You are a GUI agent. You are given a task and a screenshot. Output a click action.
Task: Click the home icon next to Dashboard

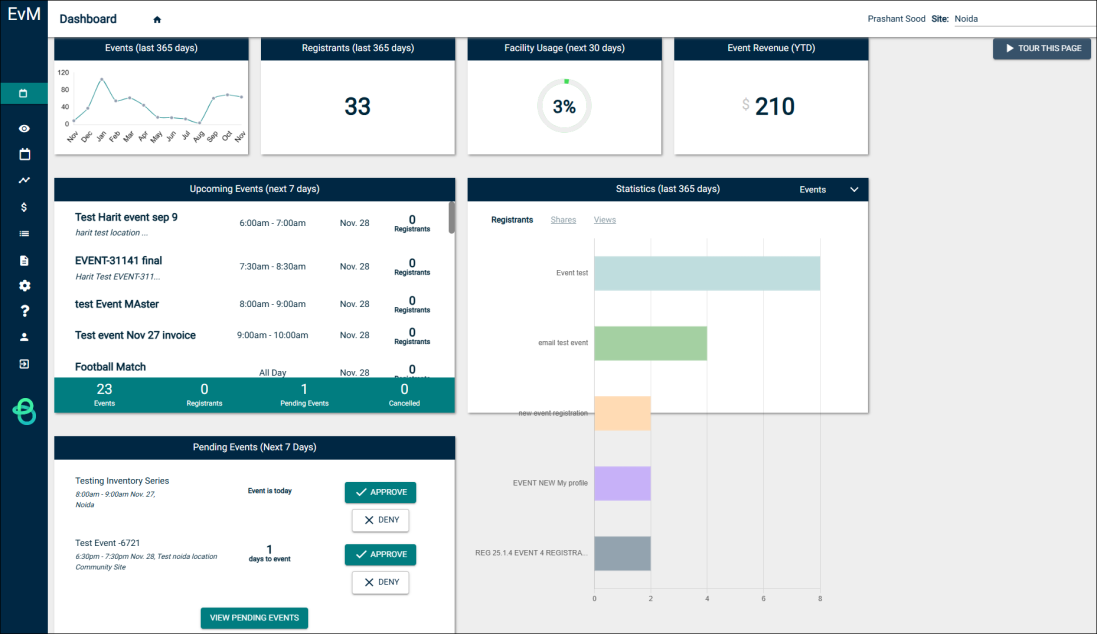pos(157,20)
